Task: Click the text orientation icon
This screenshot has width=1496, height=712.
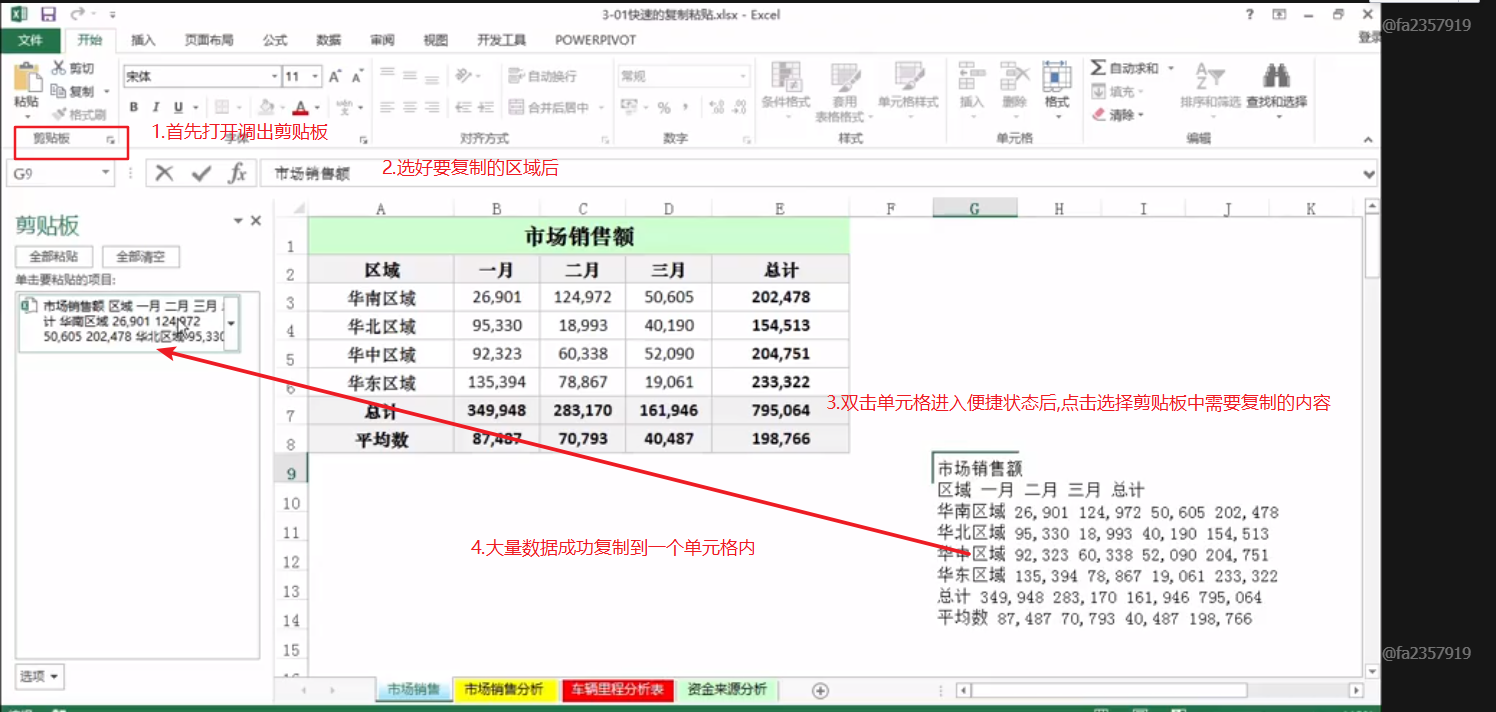Action: [x=463, y=76]
